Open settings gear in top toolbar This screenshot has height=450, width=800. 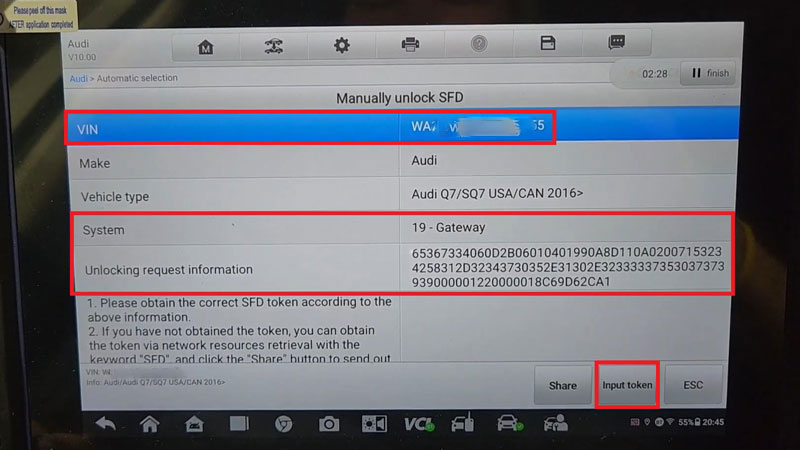[x=342, y=46]
